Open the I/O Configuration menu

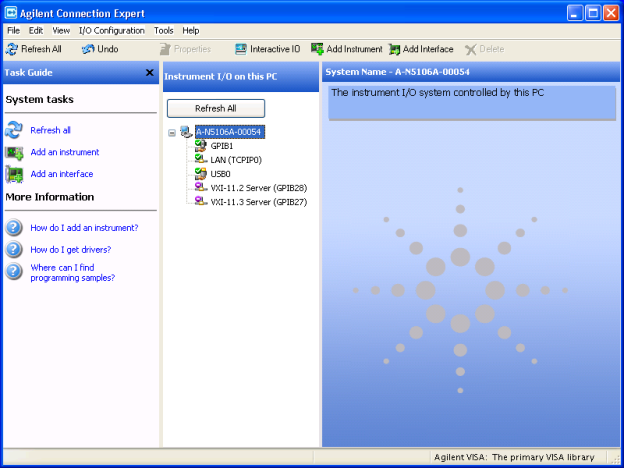[x=111, y=31]
